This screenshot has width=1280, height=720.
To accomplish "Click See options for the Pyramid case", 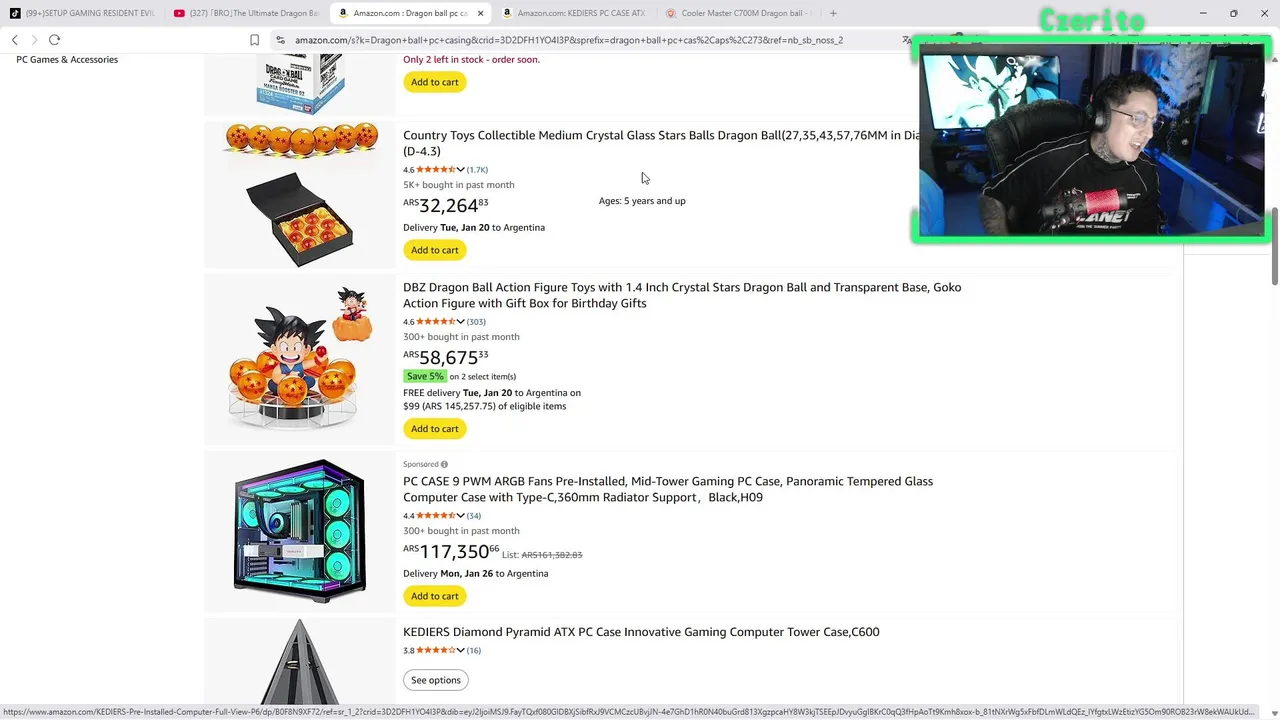I will (x=436, y=680).
